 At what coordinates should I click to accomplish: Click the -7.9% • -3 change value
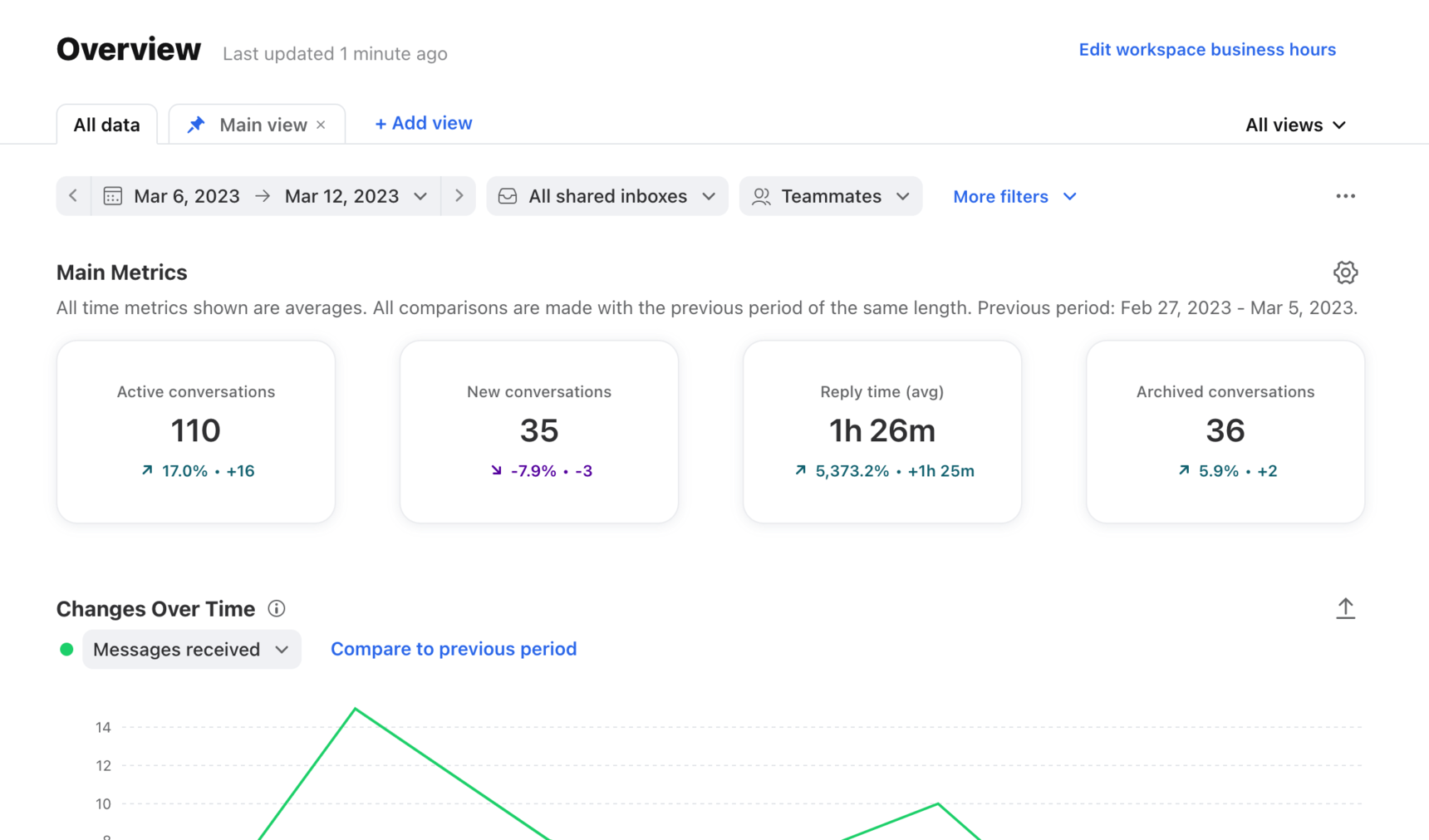coord(542,471)
